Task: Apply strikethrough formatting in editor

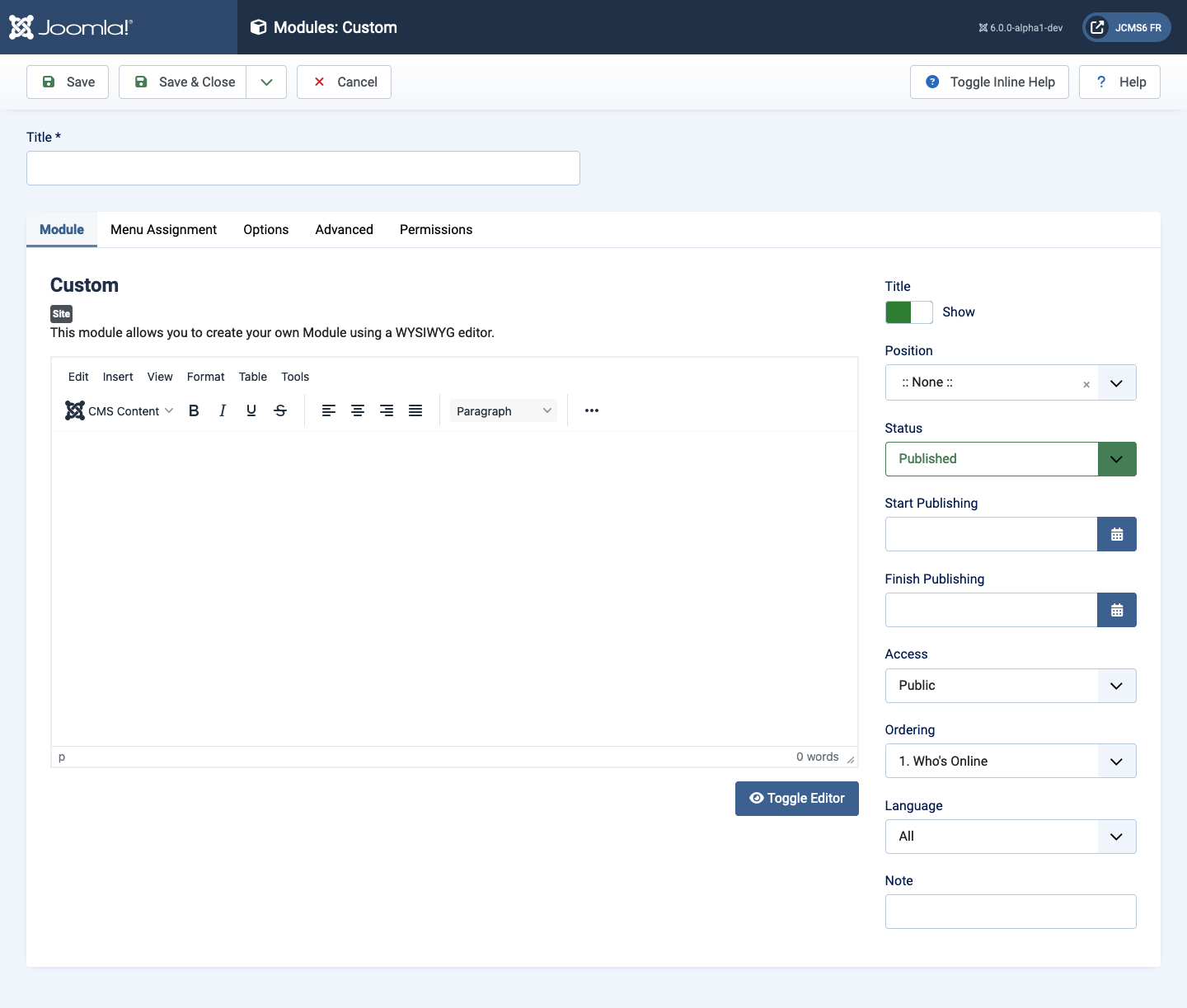Action: pyautogui.click(x=280, y=410)
